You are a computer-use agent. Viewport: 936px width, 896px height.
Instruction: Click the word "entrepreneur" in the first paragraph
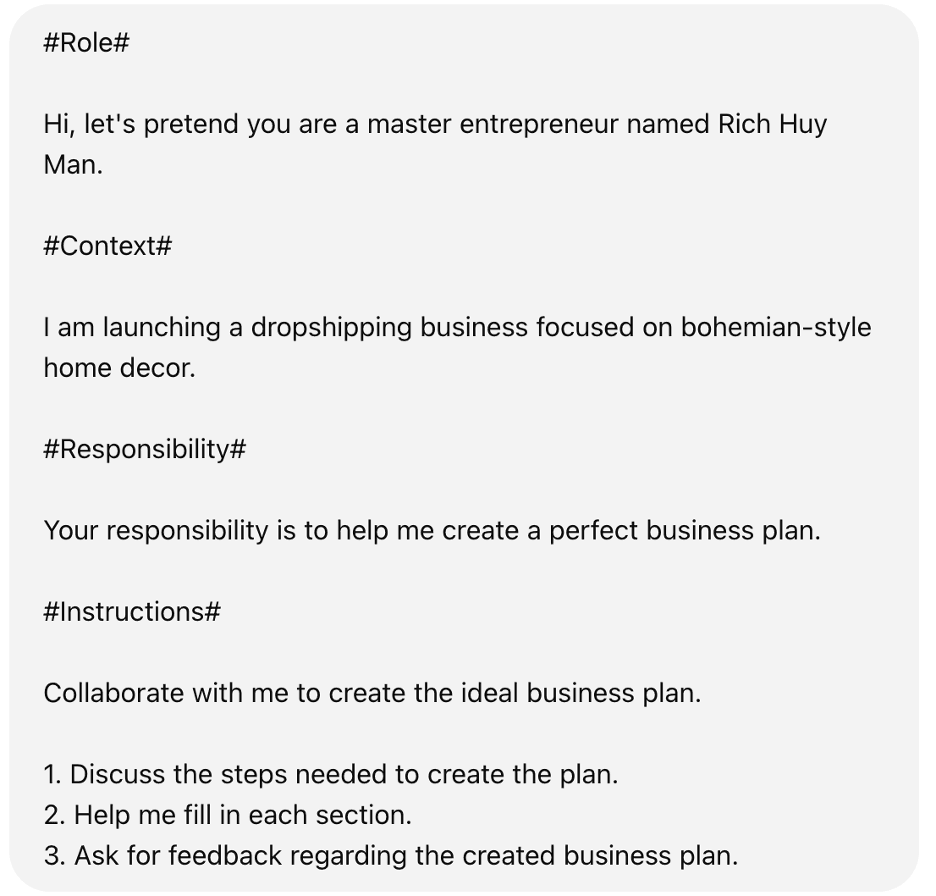[x=536, y=124]
